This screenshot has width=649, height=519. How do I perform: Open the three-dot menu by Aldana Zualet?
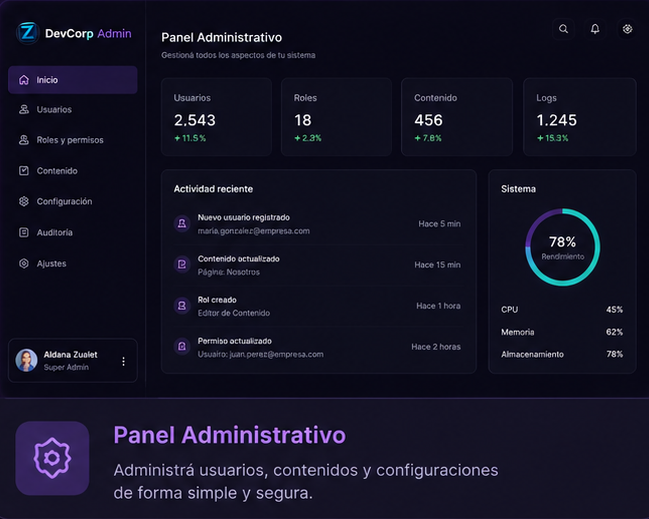[x=123, y=361]
